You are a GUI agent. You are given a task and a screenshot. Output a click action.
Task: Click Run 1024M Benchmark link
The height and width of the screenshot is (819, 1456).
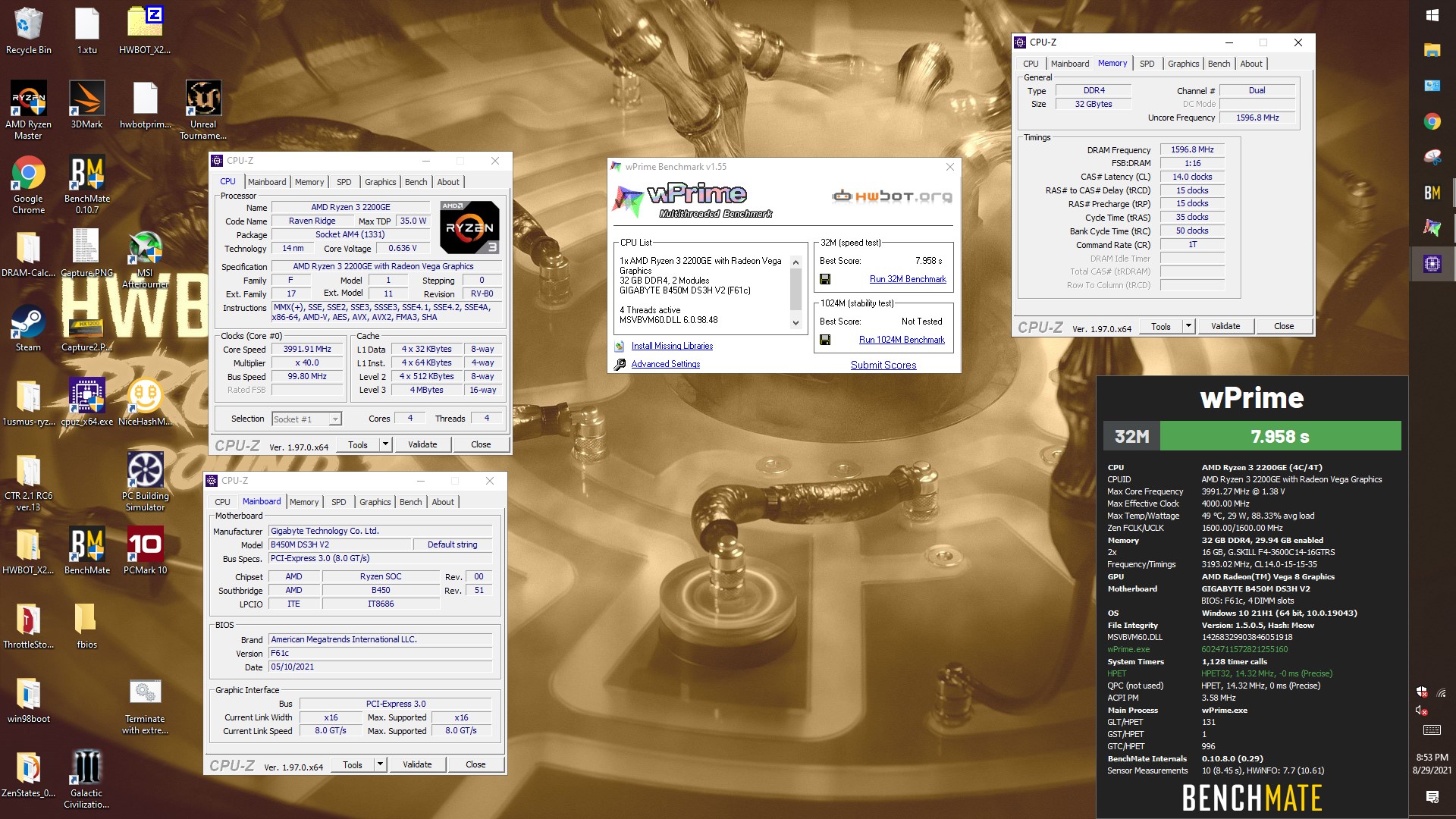902,340
